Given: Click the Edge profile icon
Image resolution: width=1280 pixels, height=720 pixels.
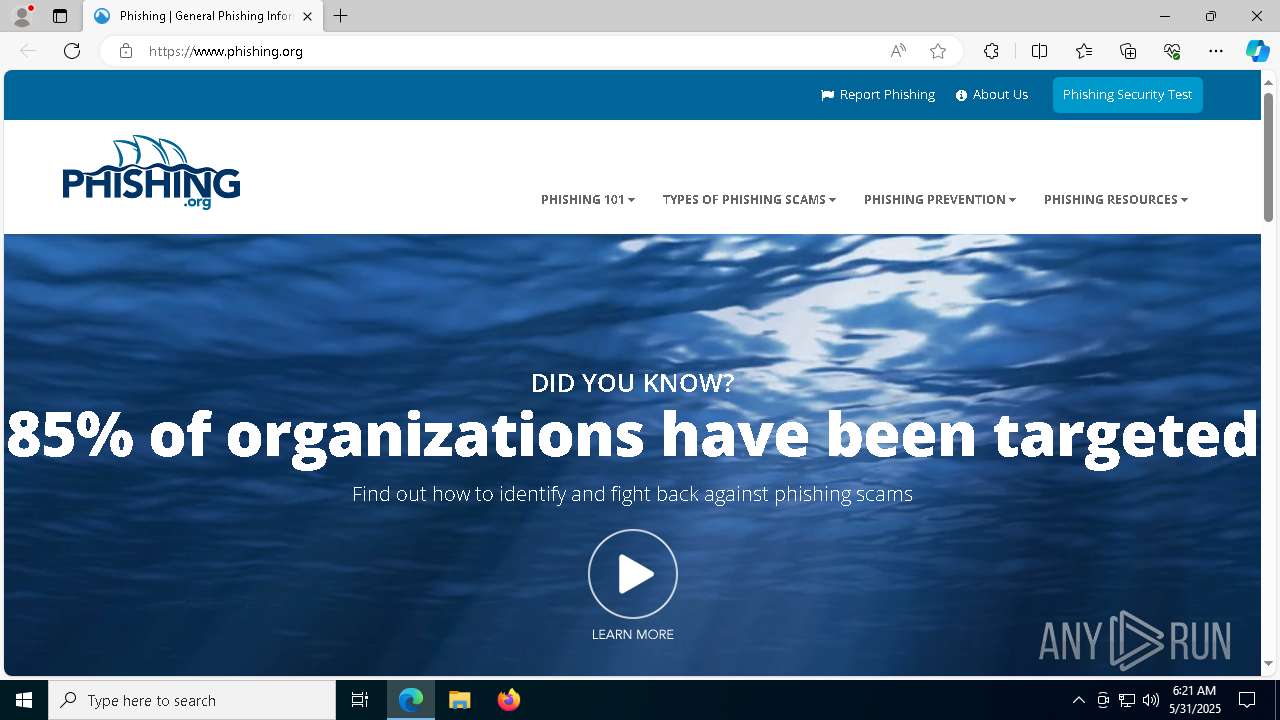Looking at the screenshot, I should 22,16.
